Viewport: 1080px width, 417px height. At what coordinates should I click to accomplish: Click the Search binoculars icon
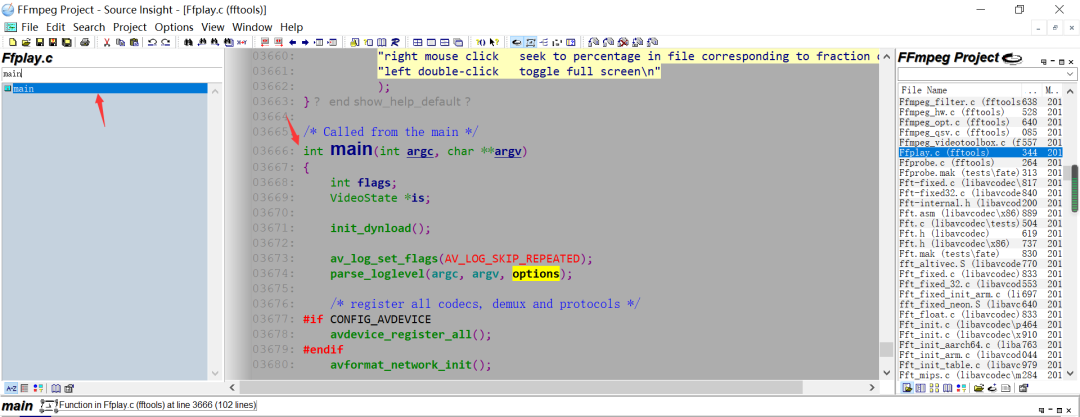coord(190,43)
